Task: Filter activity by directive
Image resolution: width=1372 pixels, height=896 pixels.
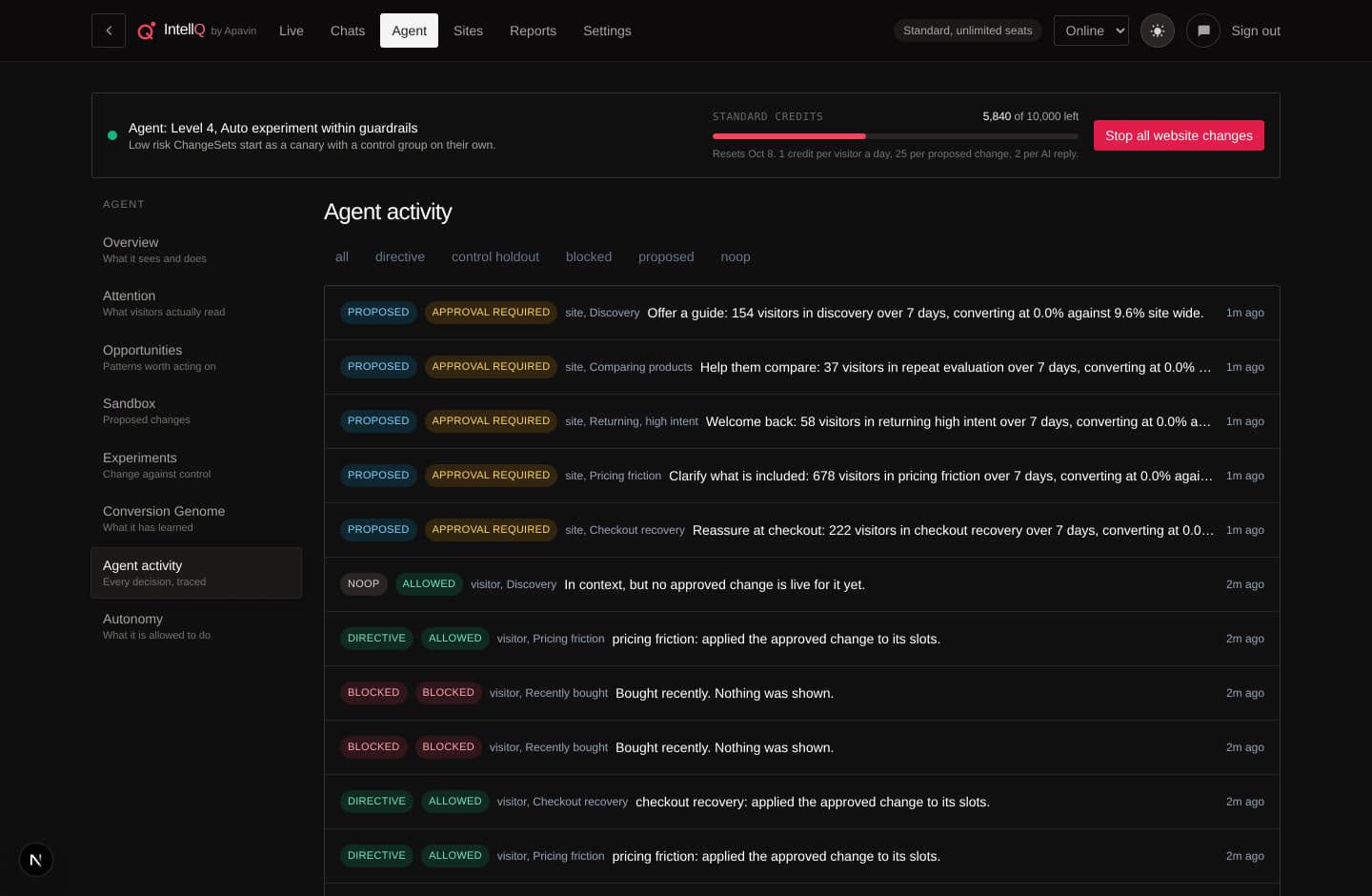Action: tap(400, 256)
